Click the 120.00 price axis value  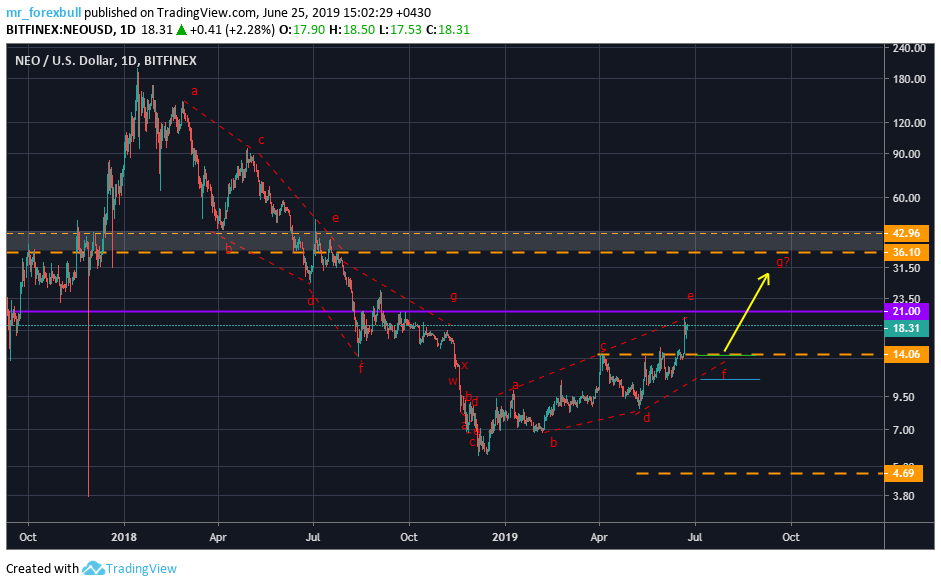pos(909,123)
